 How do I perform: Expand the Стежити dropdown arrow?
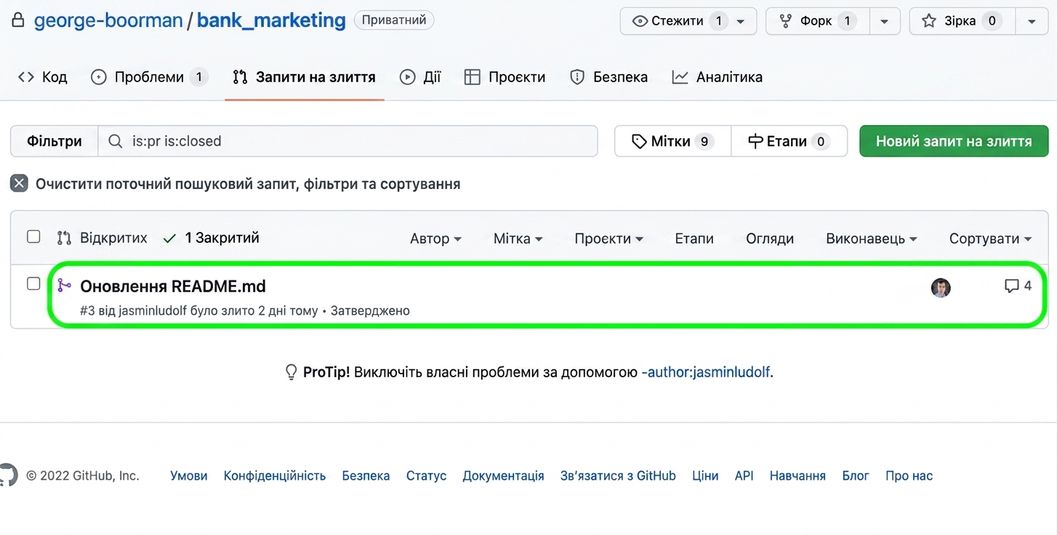742,21
